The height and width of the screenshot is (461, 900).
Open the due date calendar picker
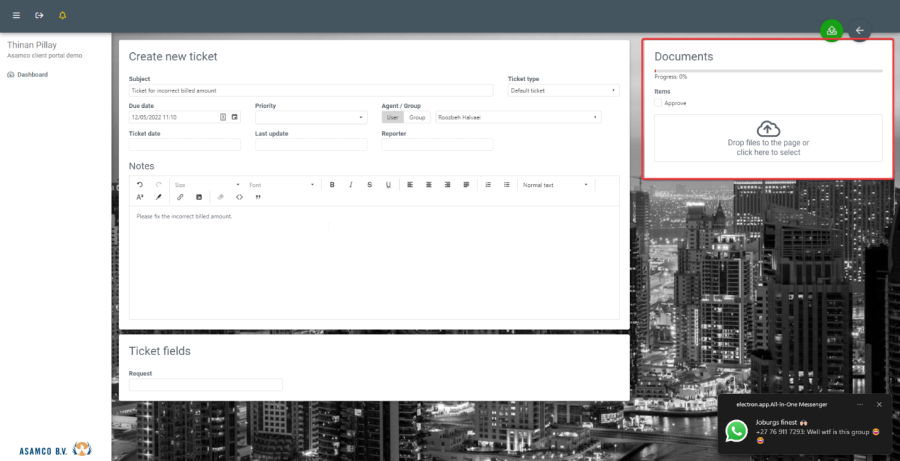235,117
